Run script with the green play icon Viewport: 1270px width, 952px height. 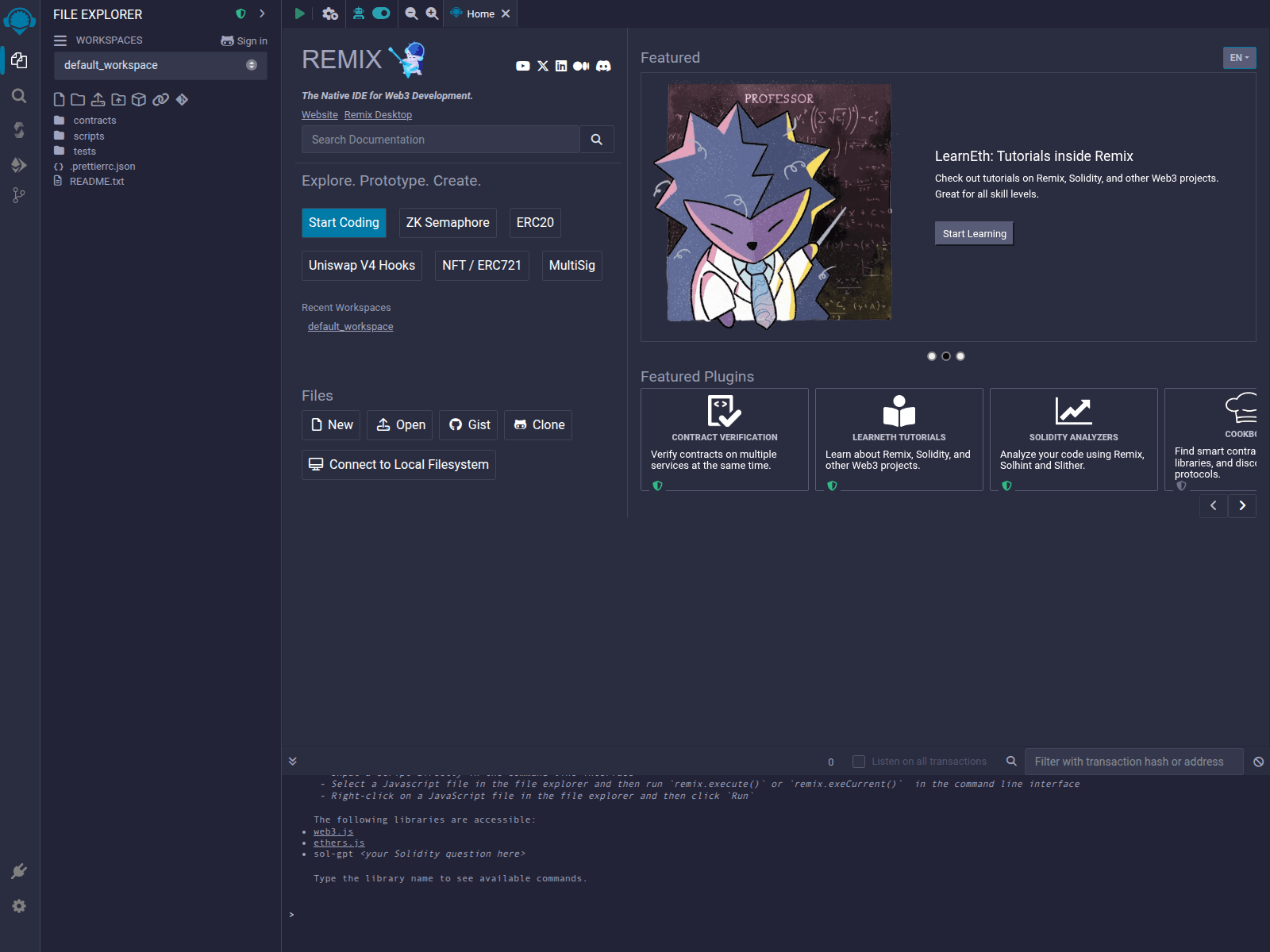pos(299,13)
